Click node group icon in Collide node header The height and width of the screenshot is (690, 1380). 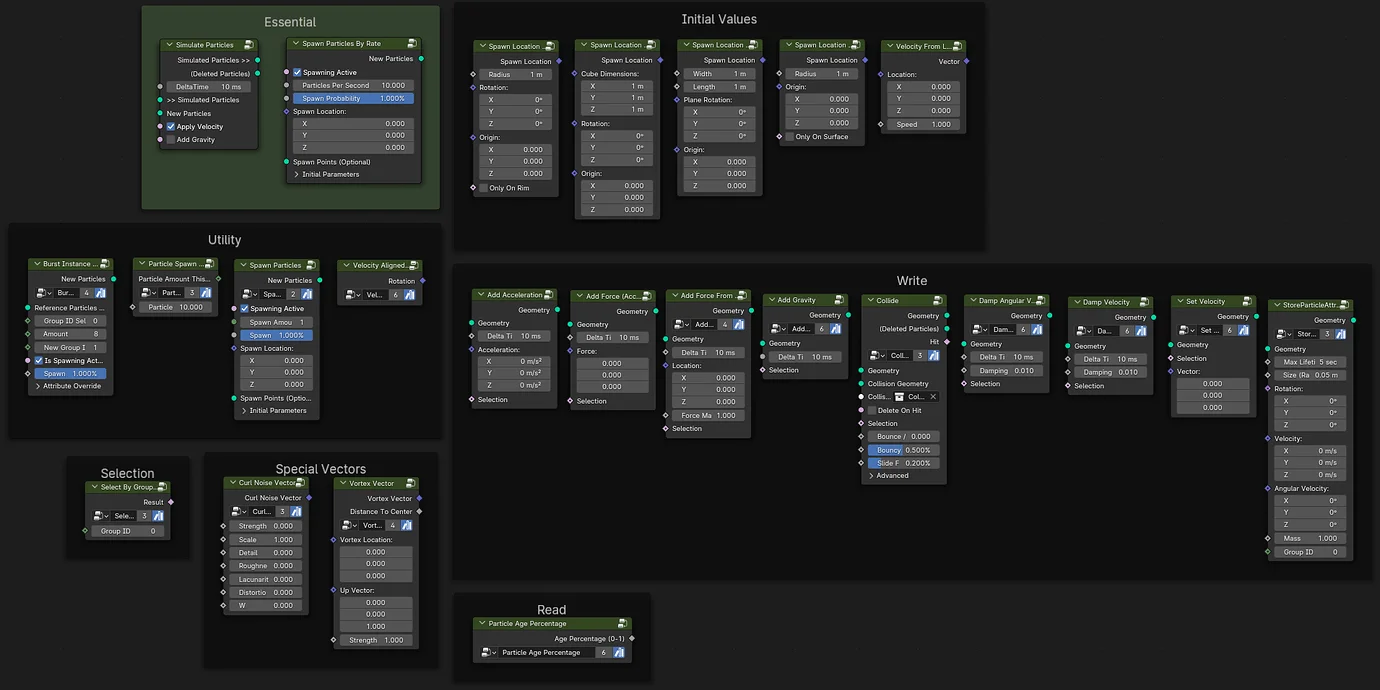935,301
